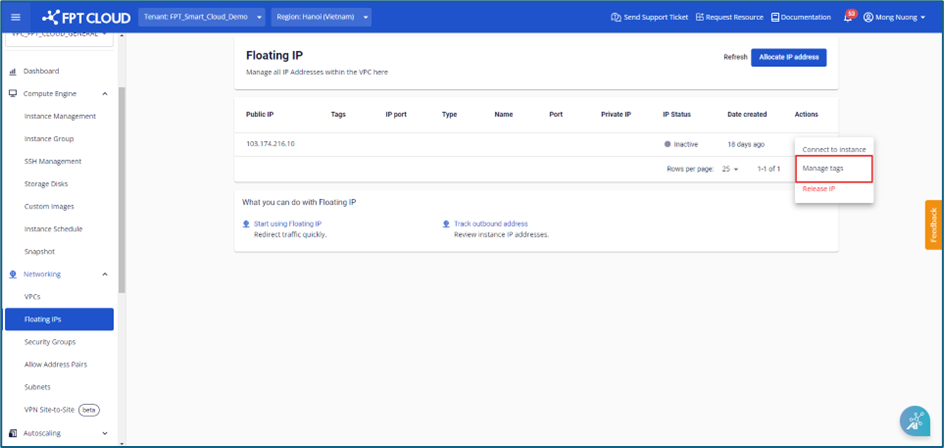This screenshot has width=944, height=448.
Task: Collapse the Compute Engine section
Action: pyautogui.click(x=105, y=94)
